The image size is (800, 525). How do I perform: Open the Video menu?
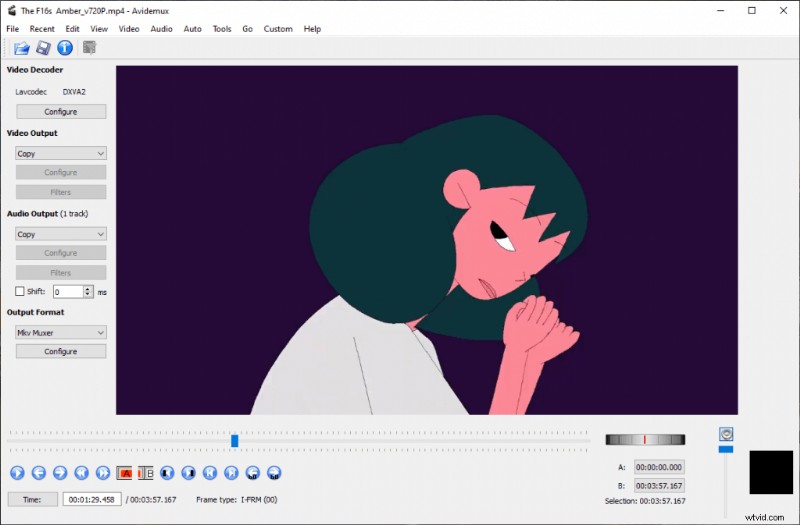point(129,29)
